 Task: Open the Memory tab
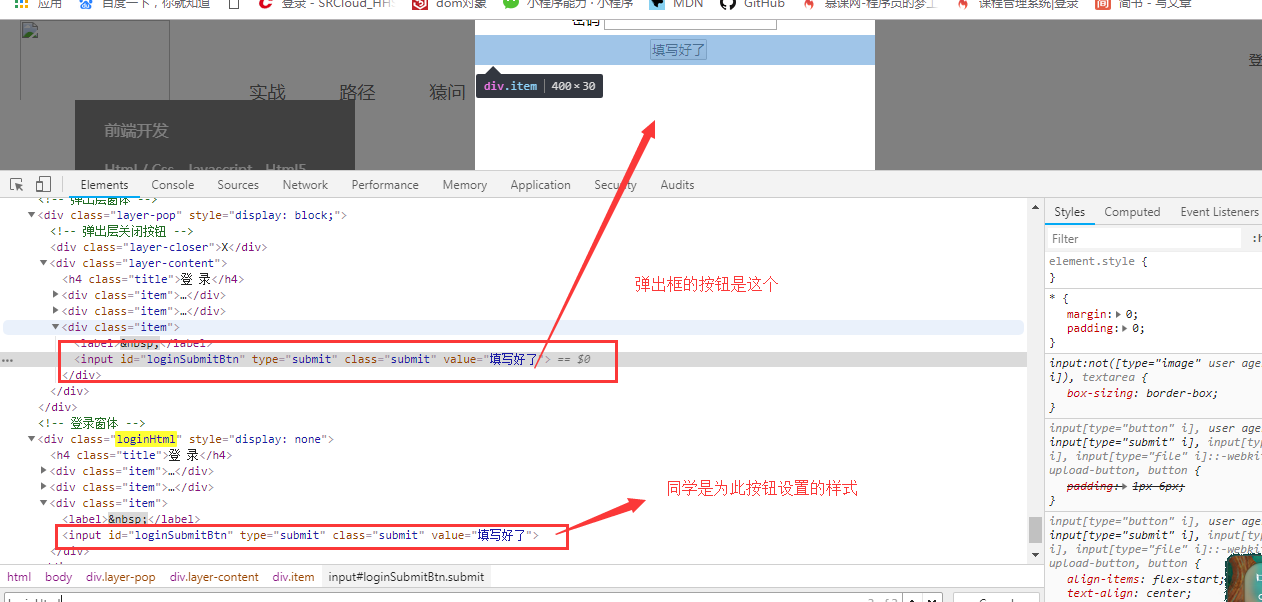click(x=465, y=185)
